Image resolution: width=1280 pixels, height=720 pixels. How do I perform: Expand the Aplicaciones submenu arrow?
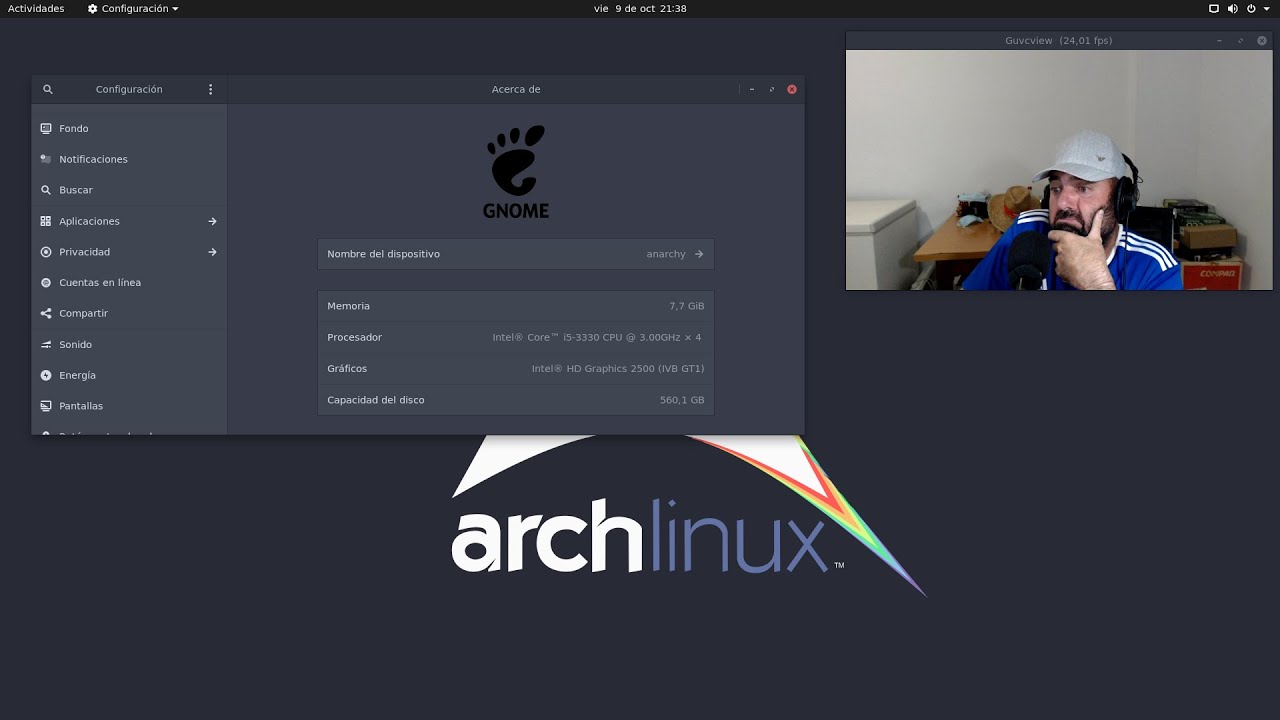point(212,221)
